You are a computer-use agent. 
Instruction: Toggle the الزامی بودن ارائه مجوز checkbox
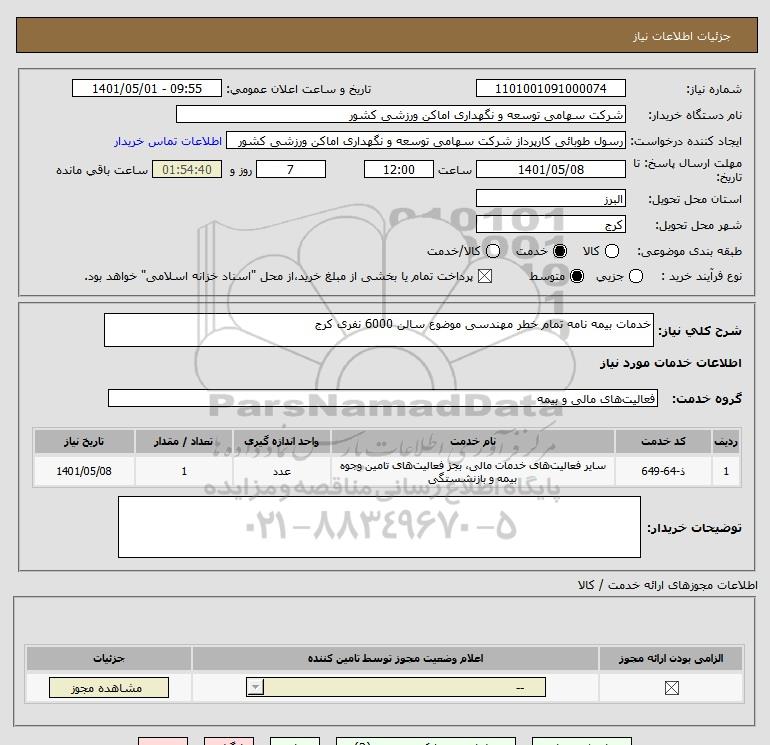click(x=671, y=688)
